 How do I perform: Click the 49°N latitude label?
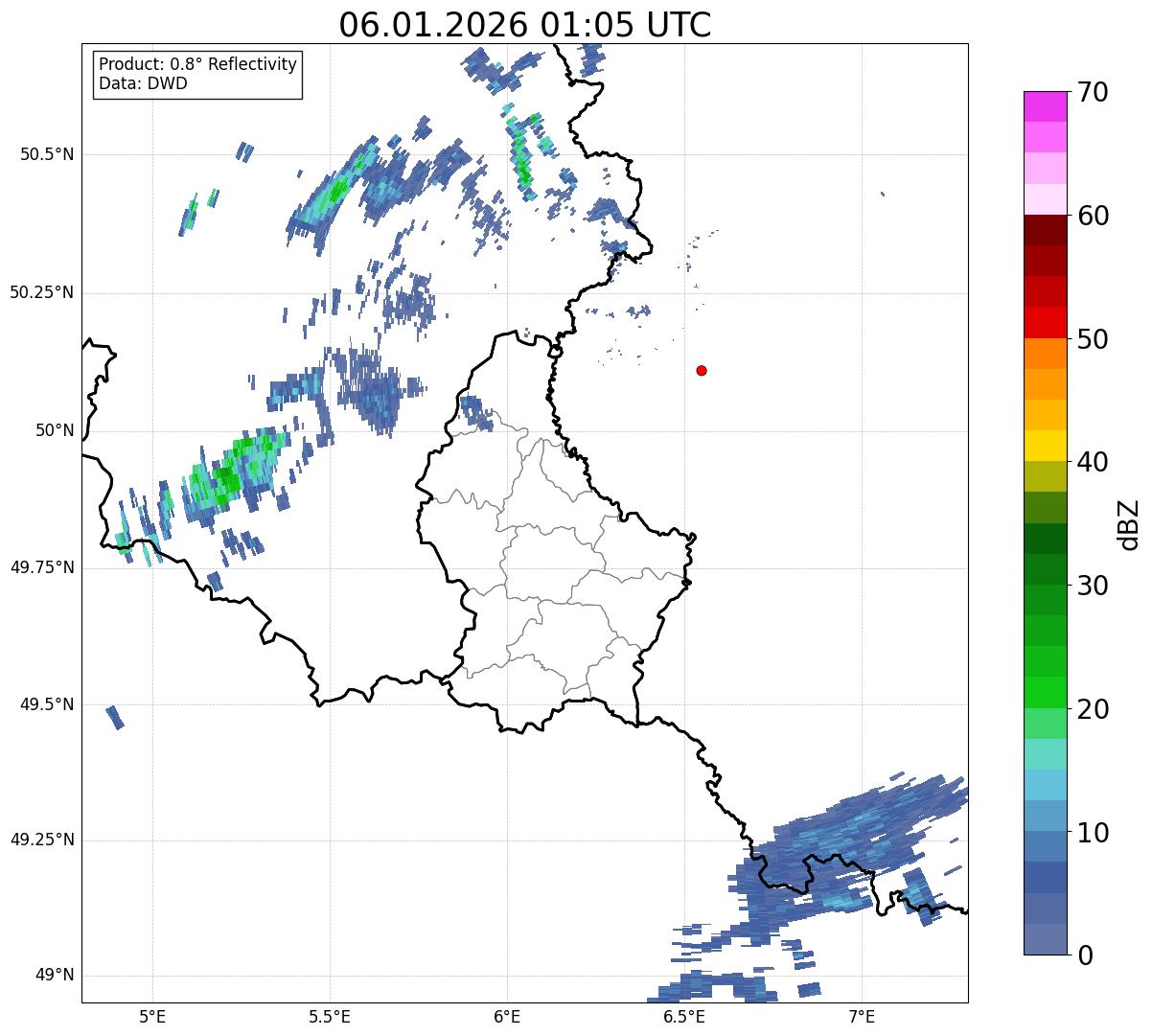[54, 976]
